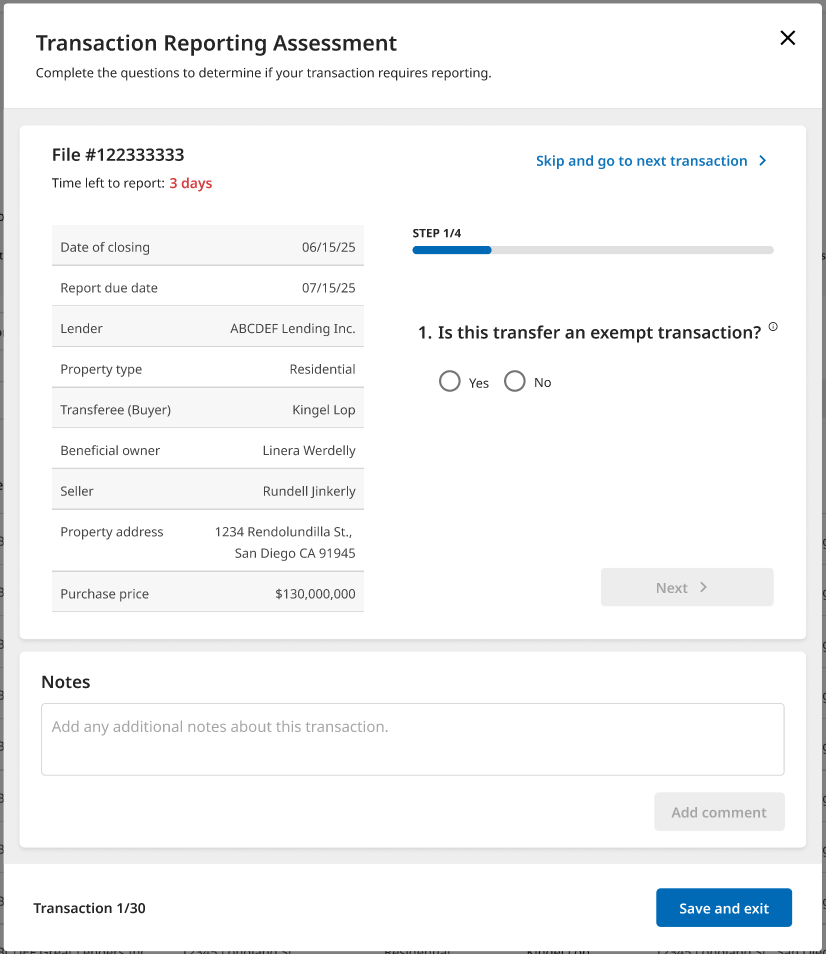Click the info icon beside exempt transaction question

pyautogui.click(x=773, y=327)
